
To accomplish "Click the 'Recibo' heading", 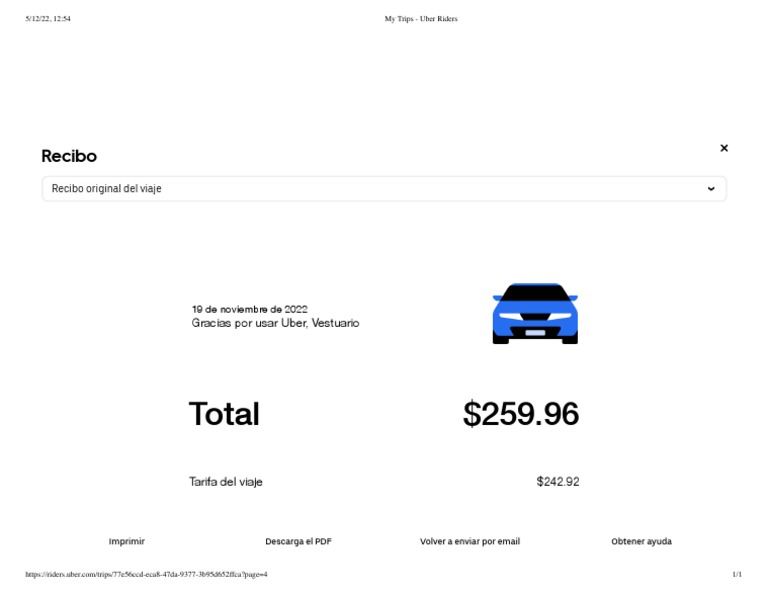I will (69, 156).
